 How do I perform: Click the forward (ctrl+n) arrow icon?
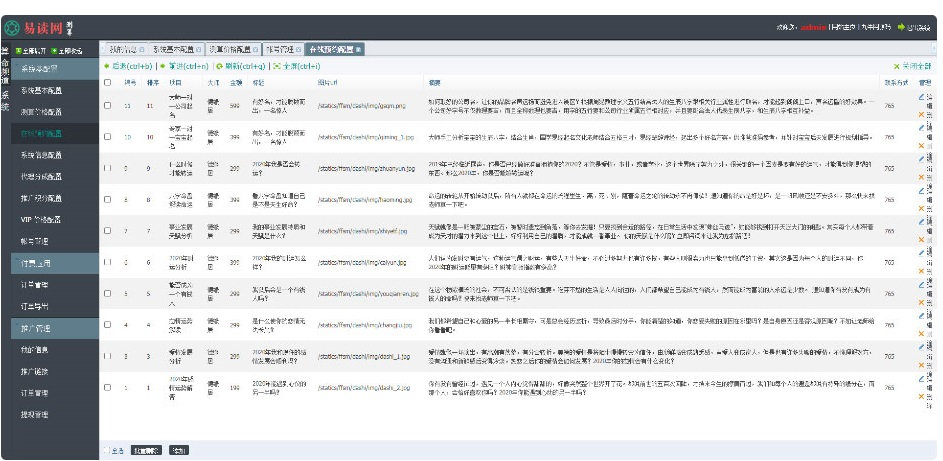tap(162, 66)
